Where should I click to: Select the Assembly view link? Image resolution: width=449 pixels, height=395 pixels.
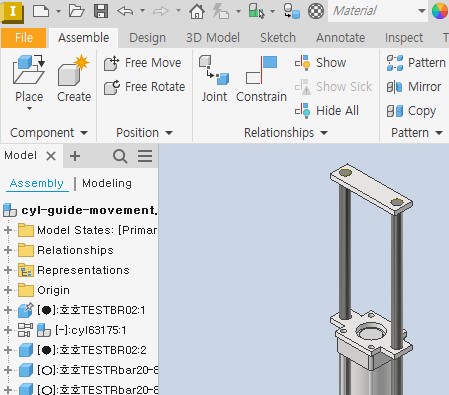tap(37, 183)
